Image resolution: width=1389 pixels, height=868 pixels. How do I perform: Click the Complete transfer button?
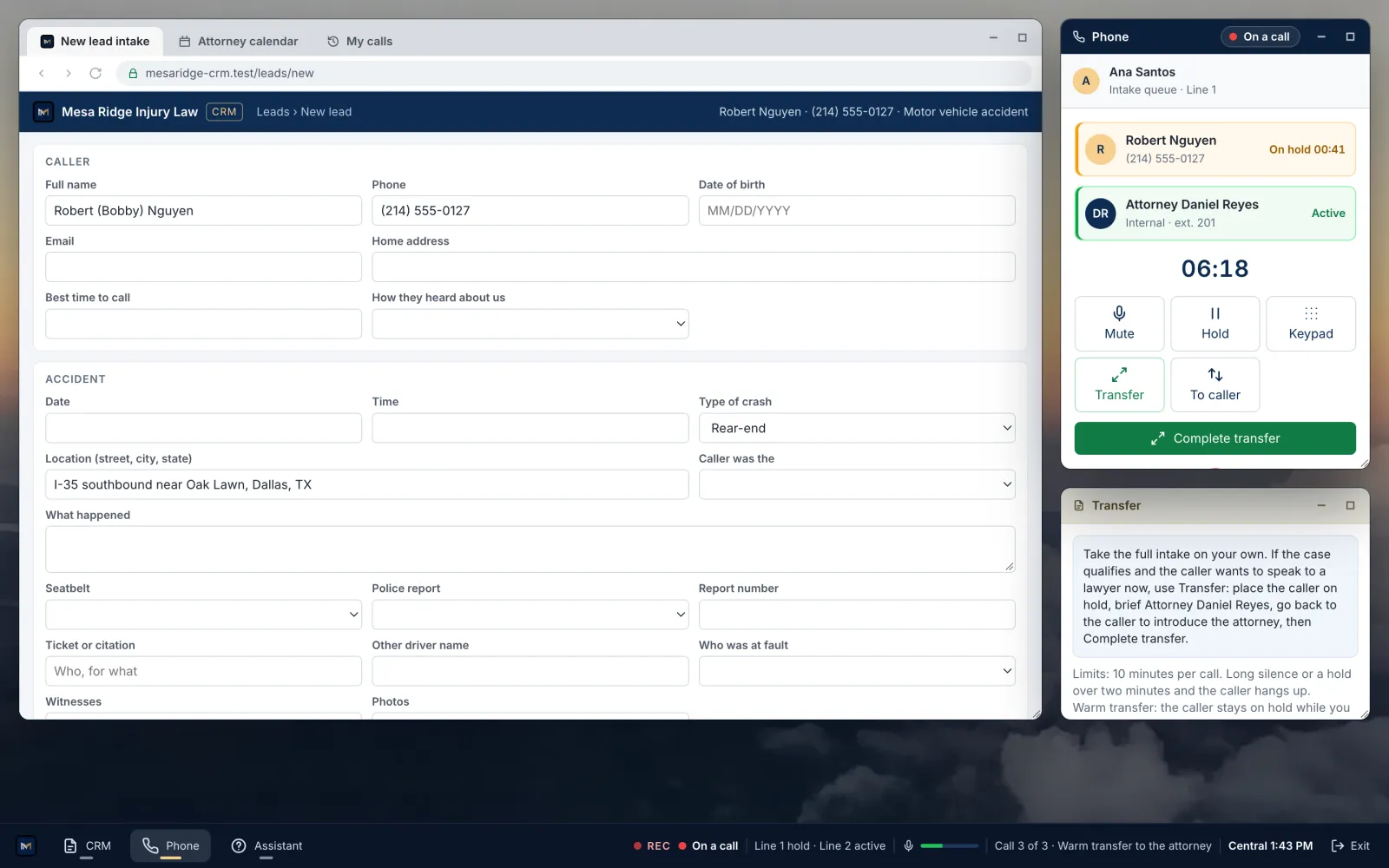pyautogui.click(x=1215, y=438)
